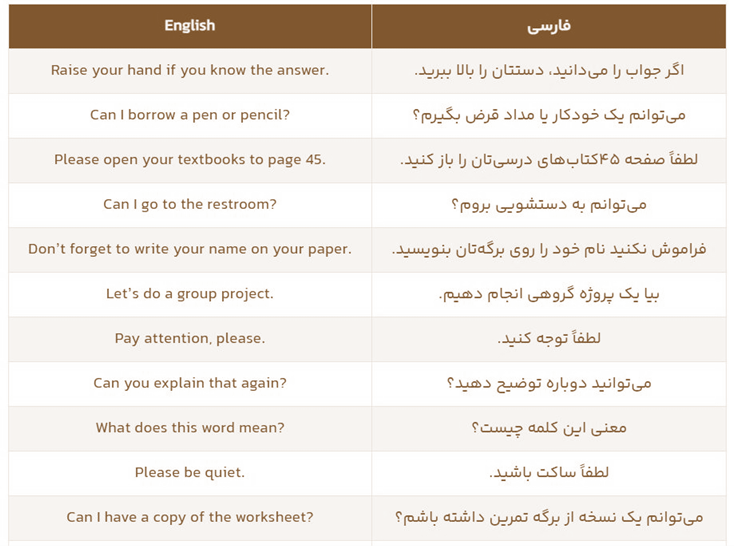Click "Can you explain that again?" cell
The height and width of the screenshot is (546, 734).
tap(190, 383)
